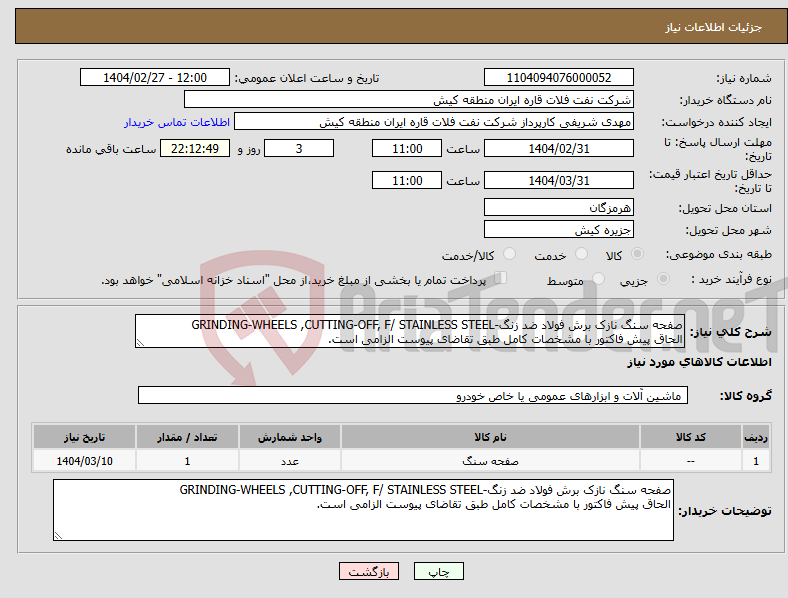Open the اطلاعات تماس خریدار link
This screenshot has width=788, height=598.
pos(177,122)
